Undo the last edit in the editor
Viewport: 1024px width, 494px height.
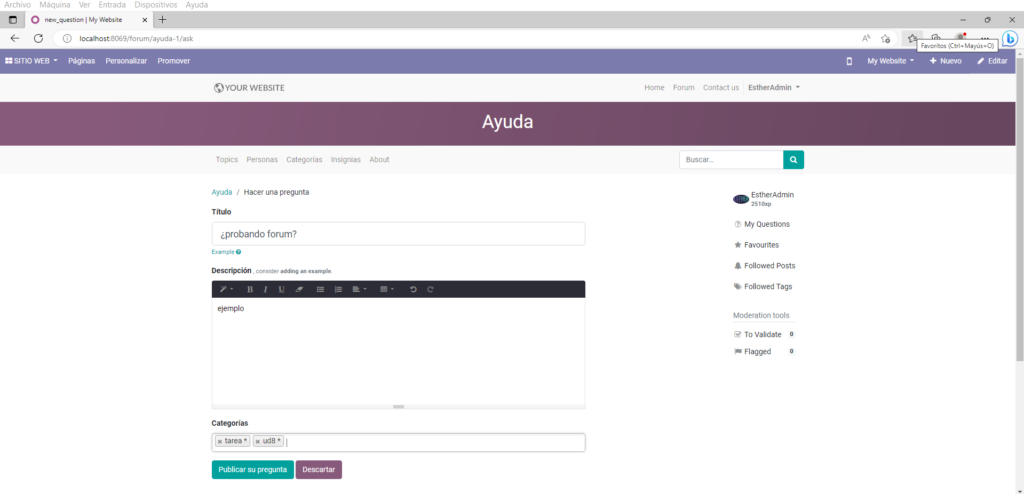413,289
